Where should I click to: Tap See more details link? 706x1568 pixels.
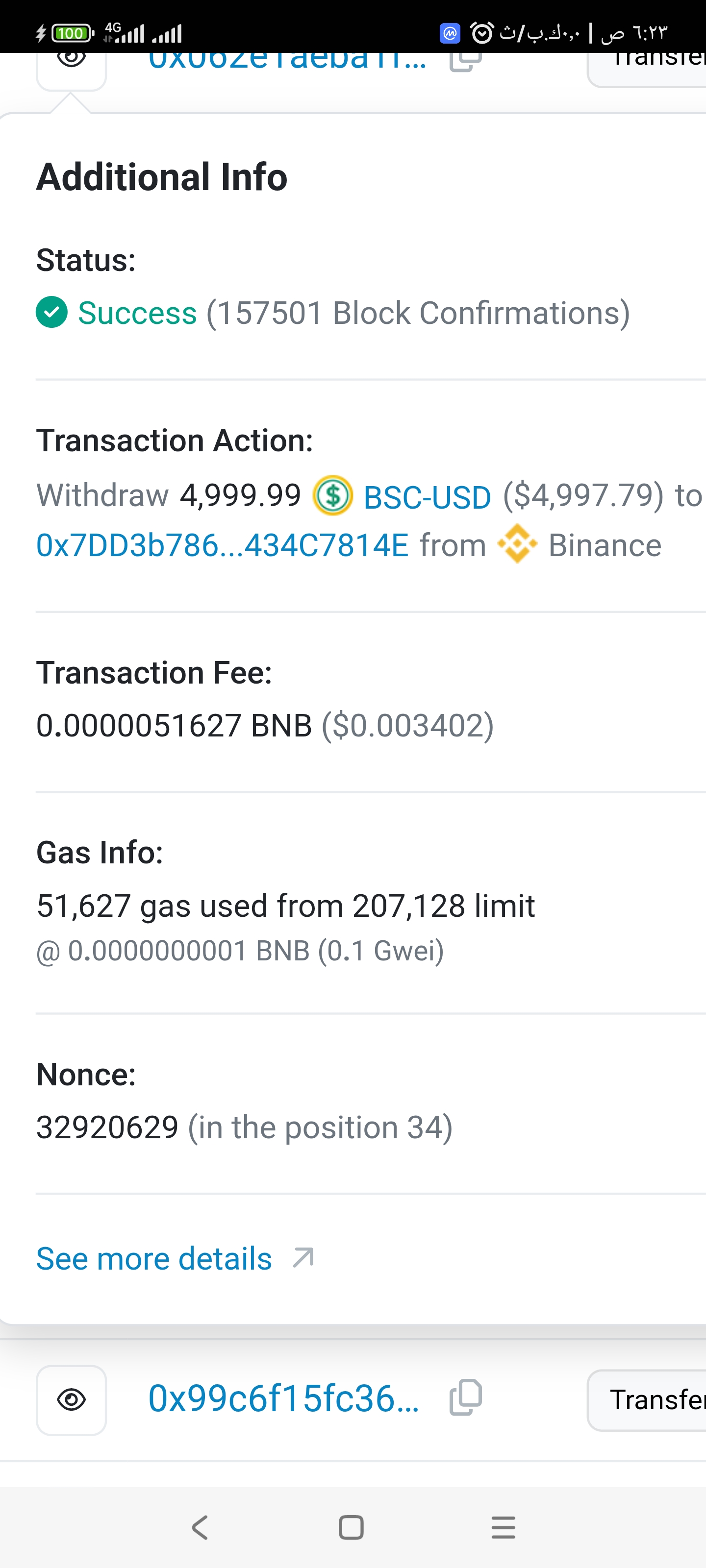pyautogui.click(x=154, y=1258)
